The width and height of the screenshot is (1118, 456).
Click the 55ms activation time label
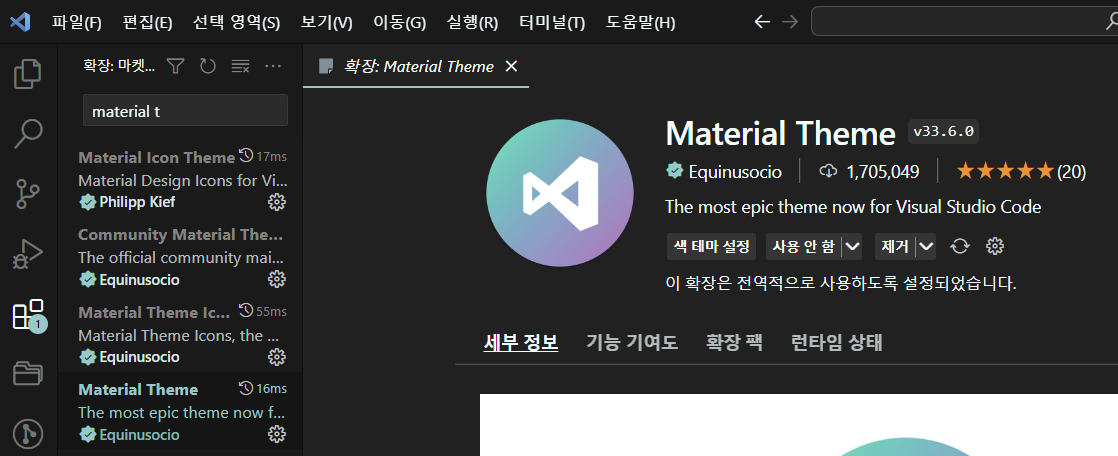(x=271, y=311)
